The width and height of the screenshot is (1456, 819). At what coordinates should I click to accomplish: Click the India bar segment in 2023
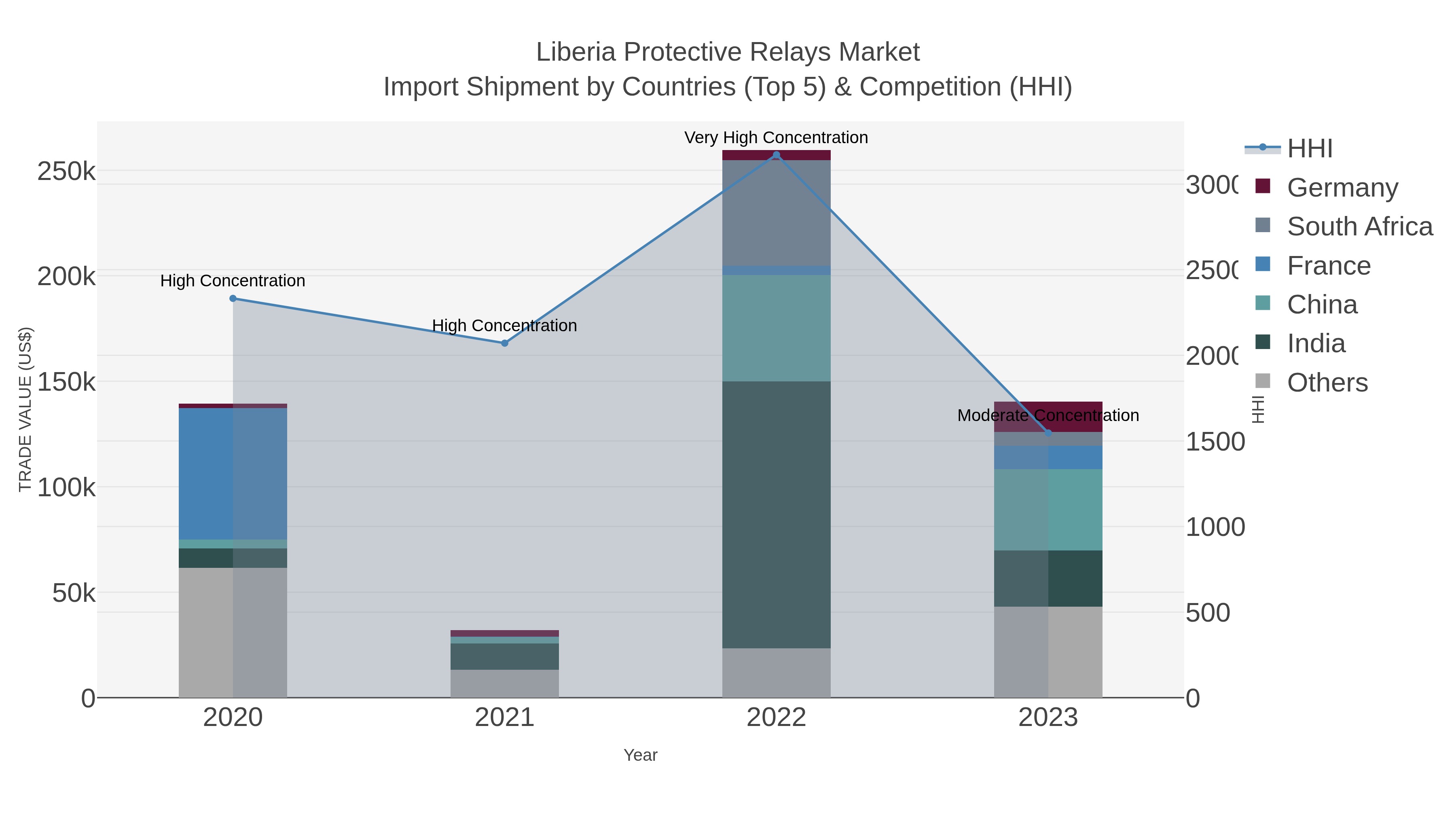(x=1048, y=578)
